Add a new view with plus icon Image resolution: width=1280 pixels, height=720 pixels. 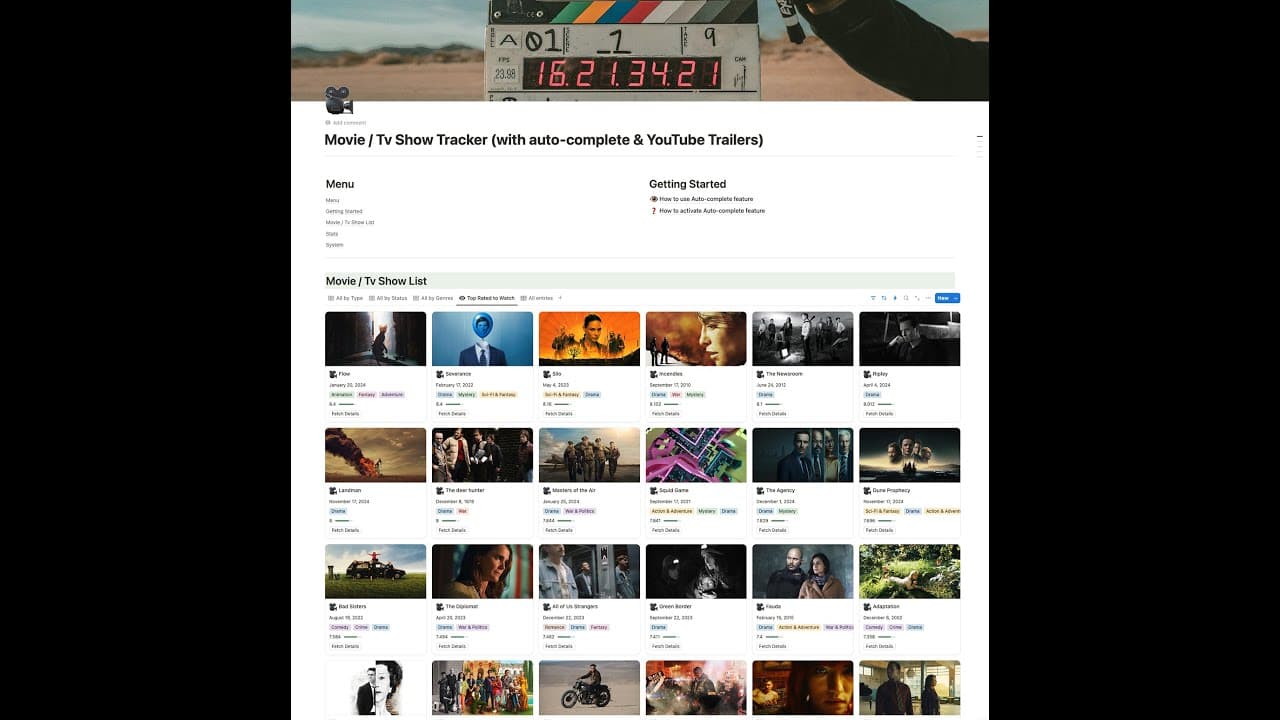(x=560, y=298)
